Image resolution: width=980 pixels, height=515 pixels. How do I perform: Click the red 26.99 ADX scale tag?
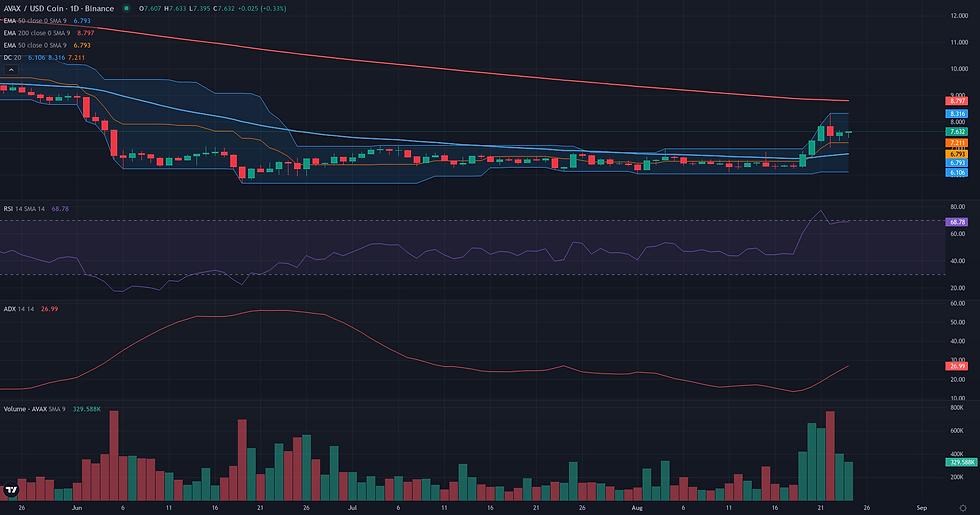coord(956,366)
